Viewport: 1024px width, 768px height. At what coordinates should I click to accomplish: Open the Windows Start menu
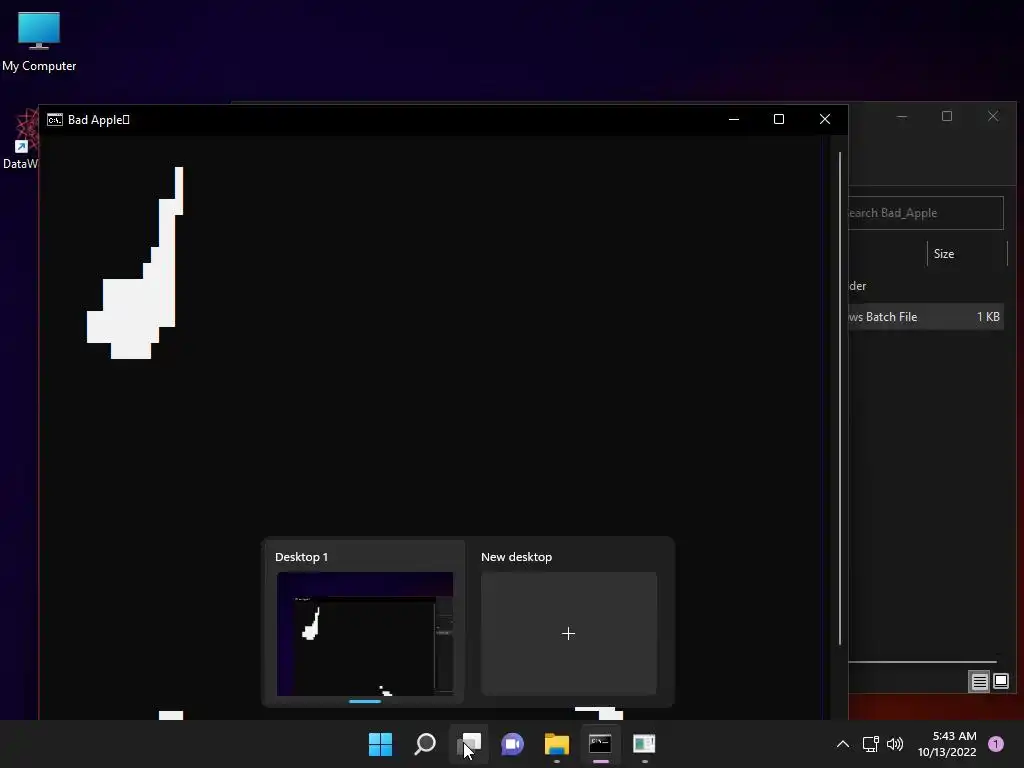(x=380, y=744)
